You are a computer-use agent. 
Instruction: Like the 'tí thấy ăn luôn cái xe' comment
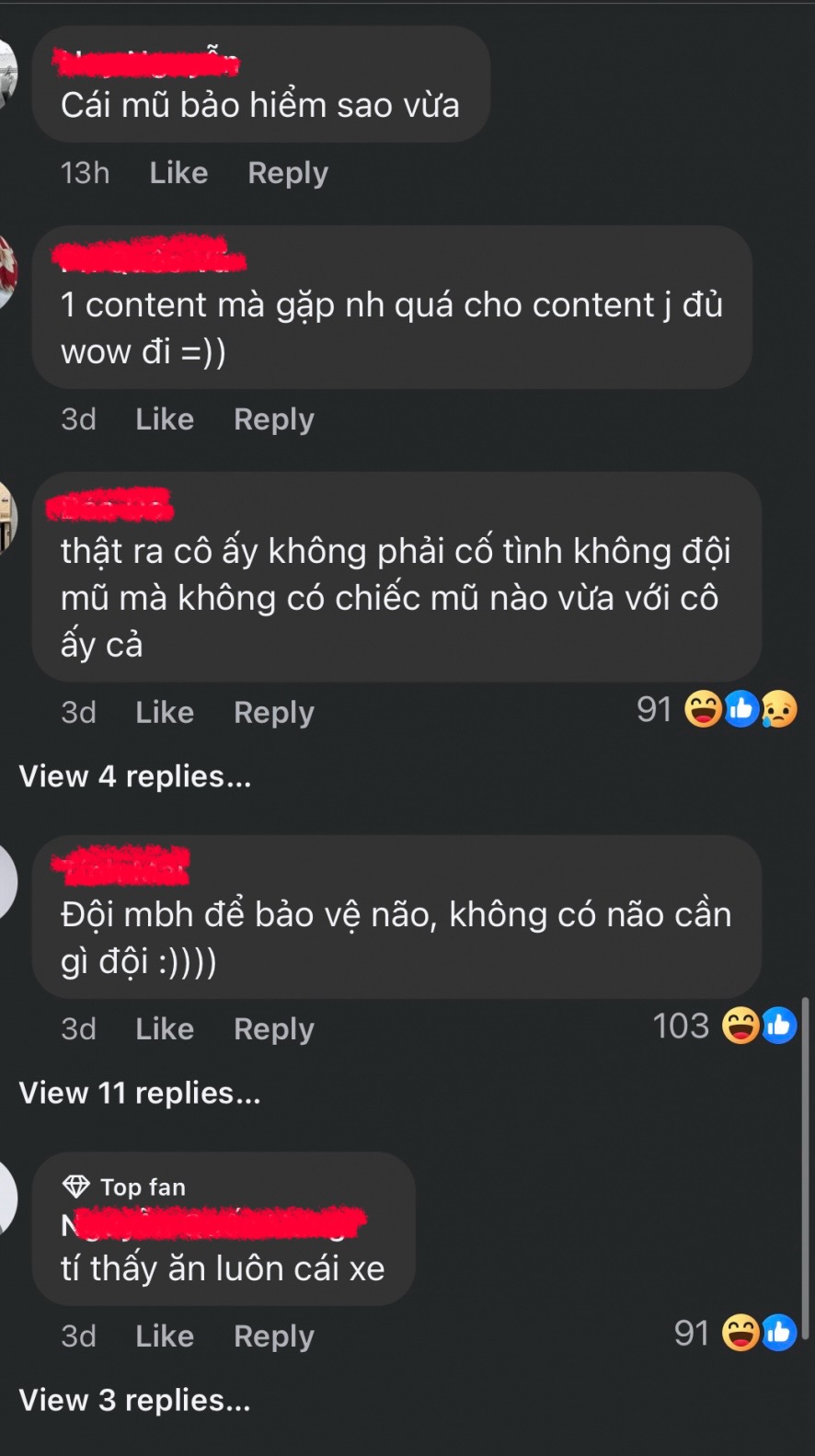[x=165, y=1336]
